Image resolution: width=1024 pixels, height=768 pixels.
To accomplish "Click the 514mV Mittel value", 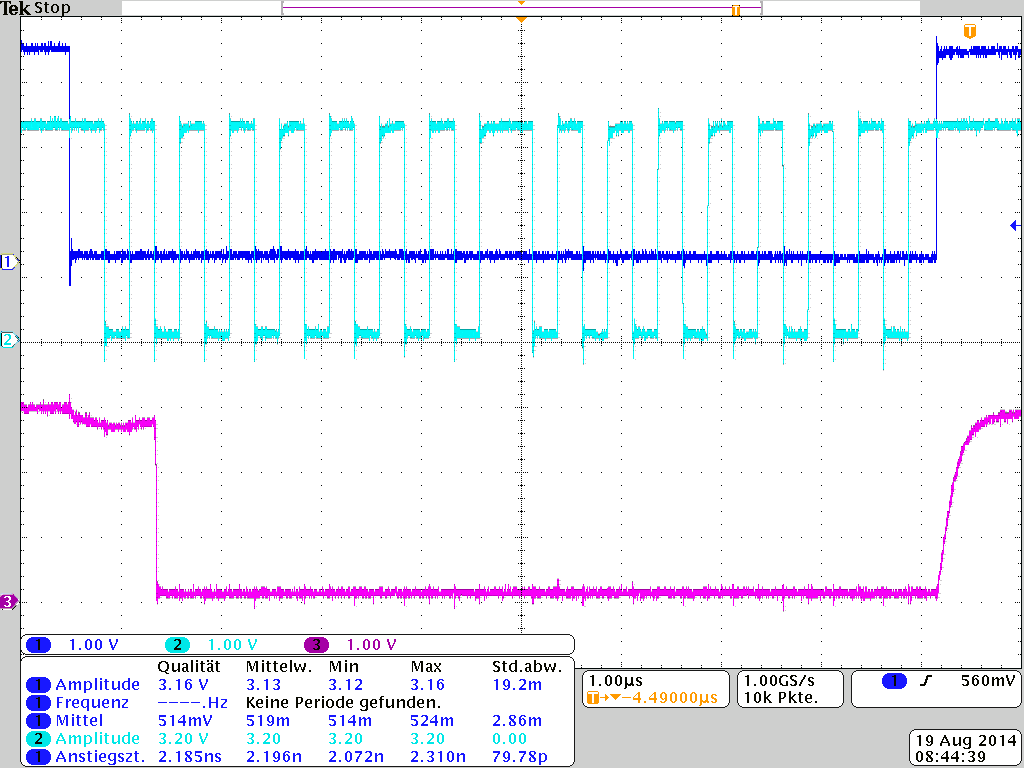I will point(185,720).
